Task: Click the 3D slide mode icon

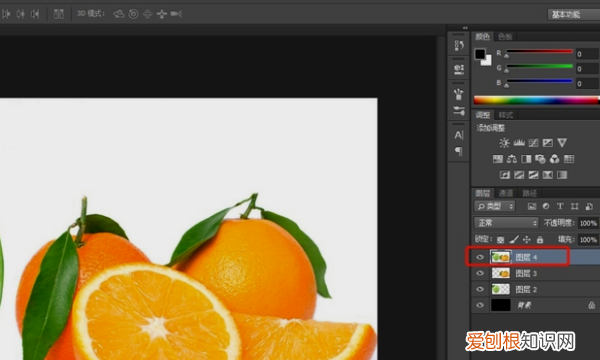Action: tap(161, 14)
